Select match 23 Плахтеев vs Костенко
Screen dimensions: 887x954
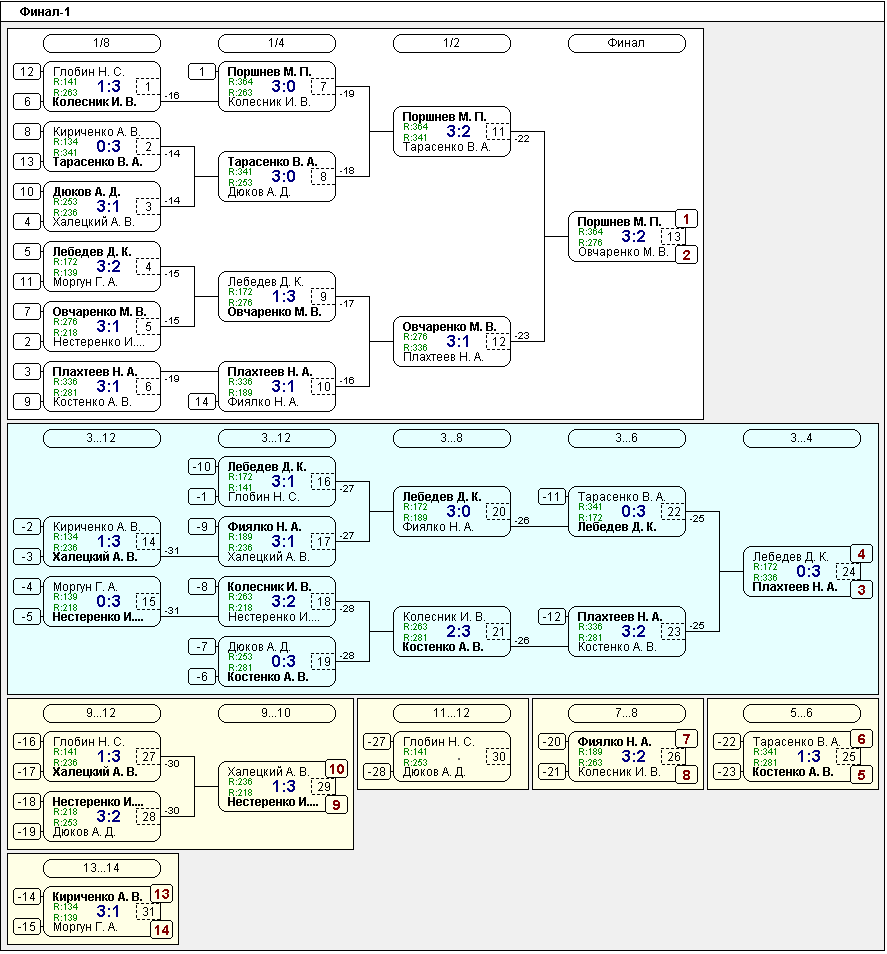pos(627,632)
